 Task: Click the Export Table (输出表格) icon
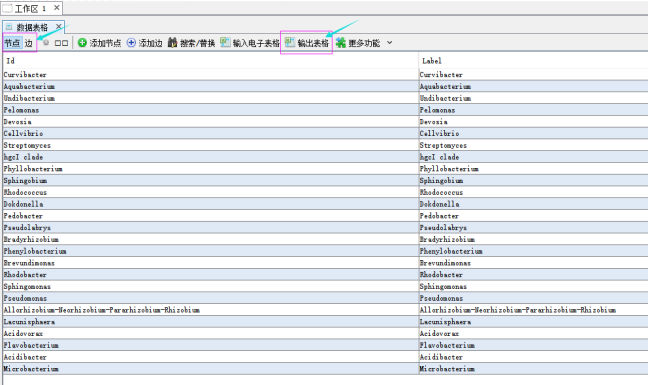(x=290, y=42)
